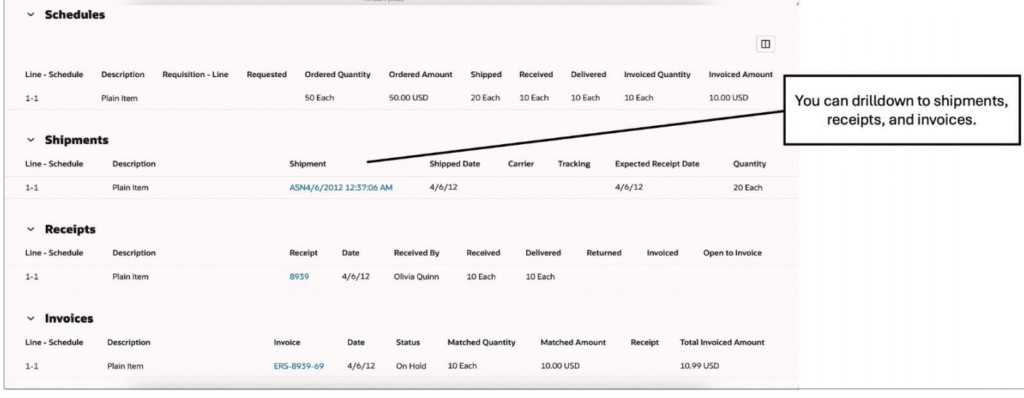Click the Matched Amount column header
1024x398 pixels.
[573, 342]
